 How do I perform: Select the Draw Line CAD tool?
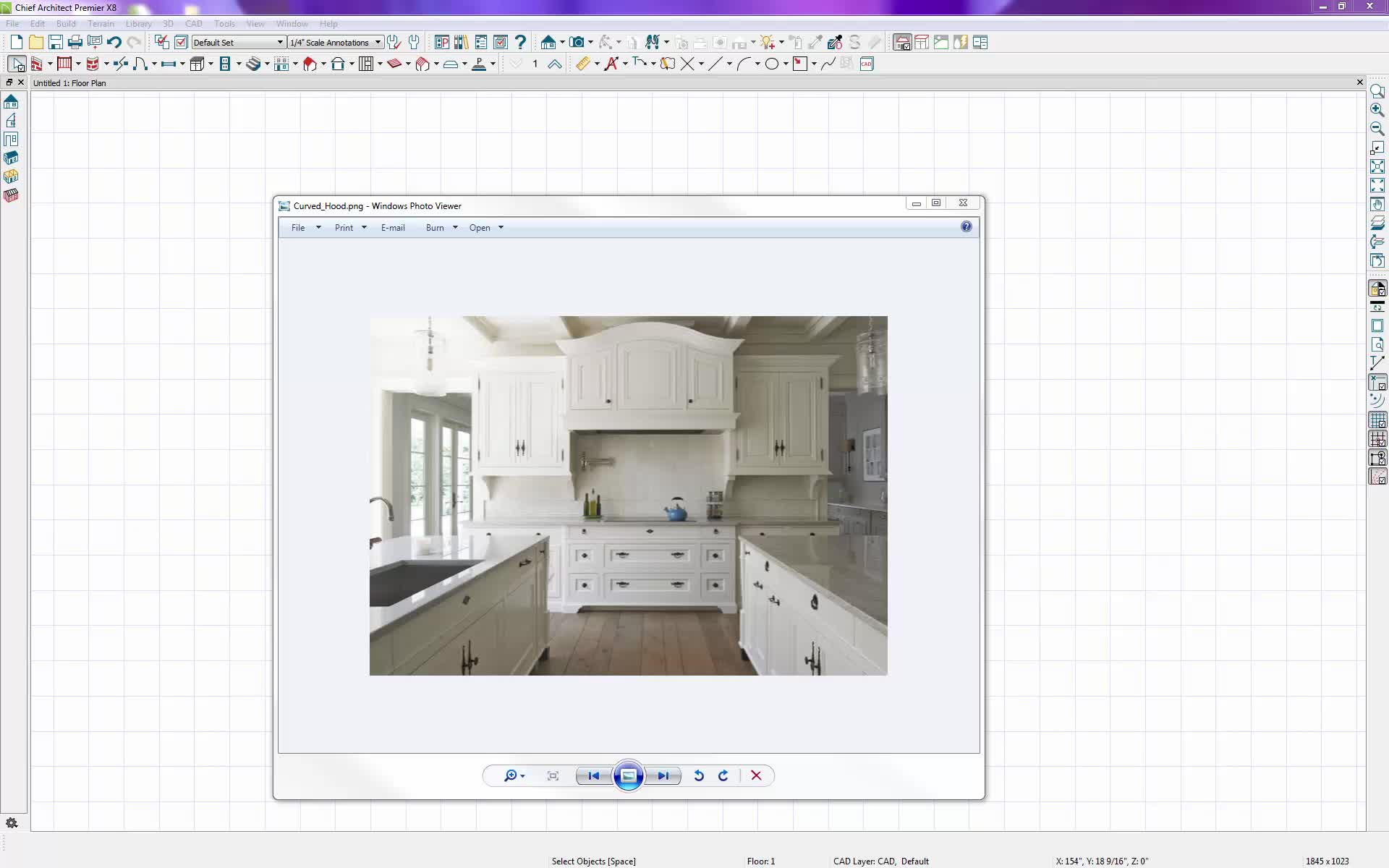[715, 64]
